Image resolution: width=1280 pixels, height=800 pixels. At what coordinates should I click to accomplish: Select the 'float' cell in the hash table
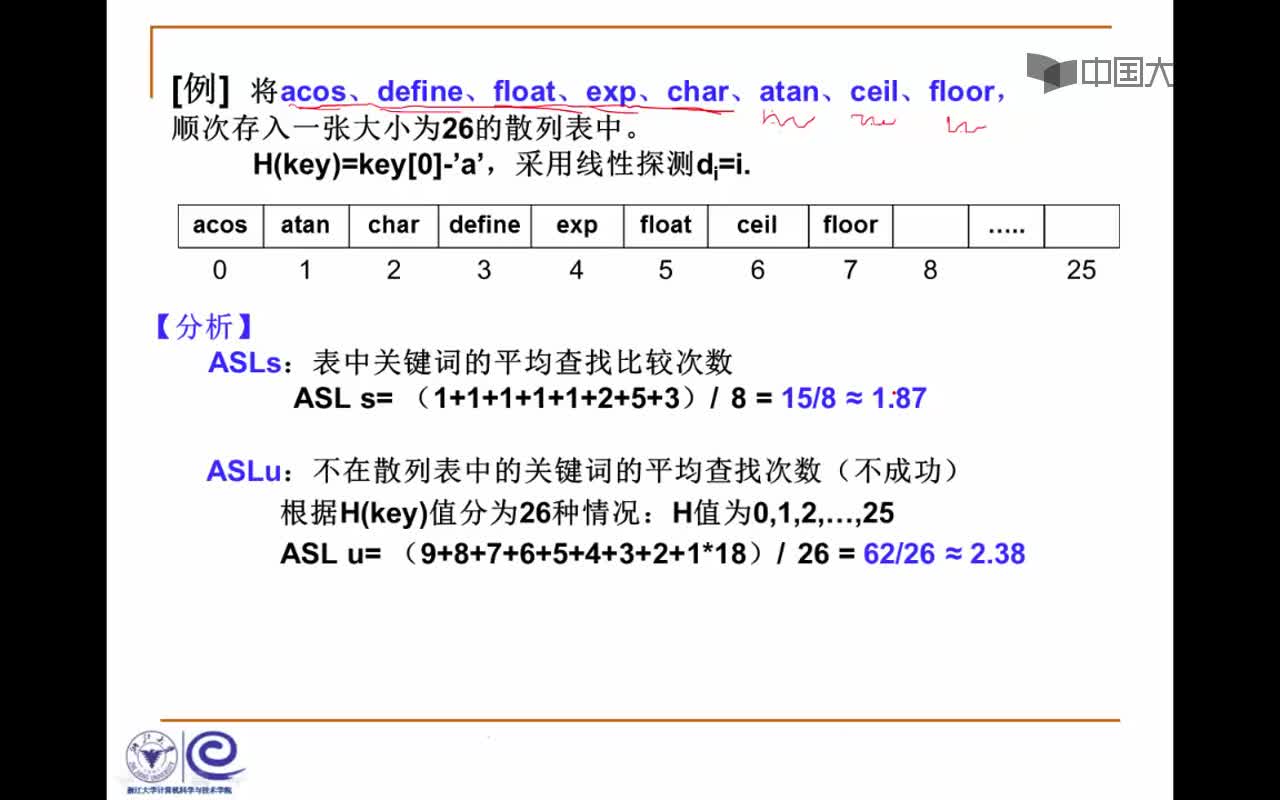pos(666,225)
